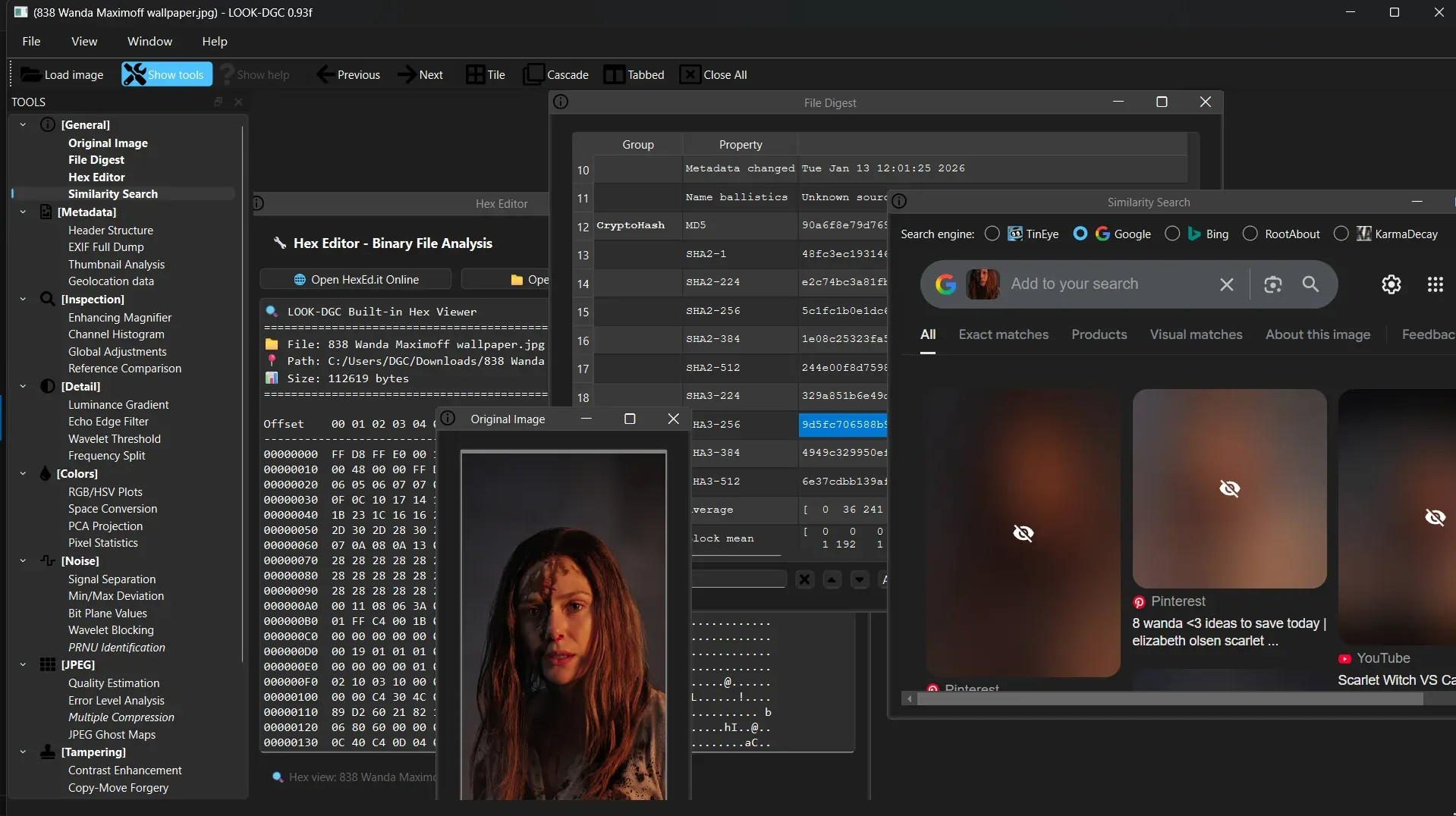Image resolution: width=1456 pixels, height=816 pixels.
Task: Click the search up arrow in File Digest
Action: point(832,579)
